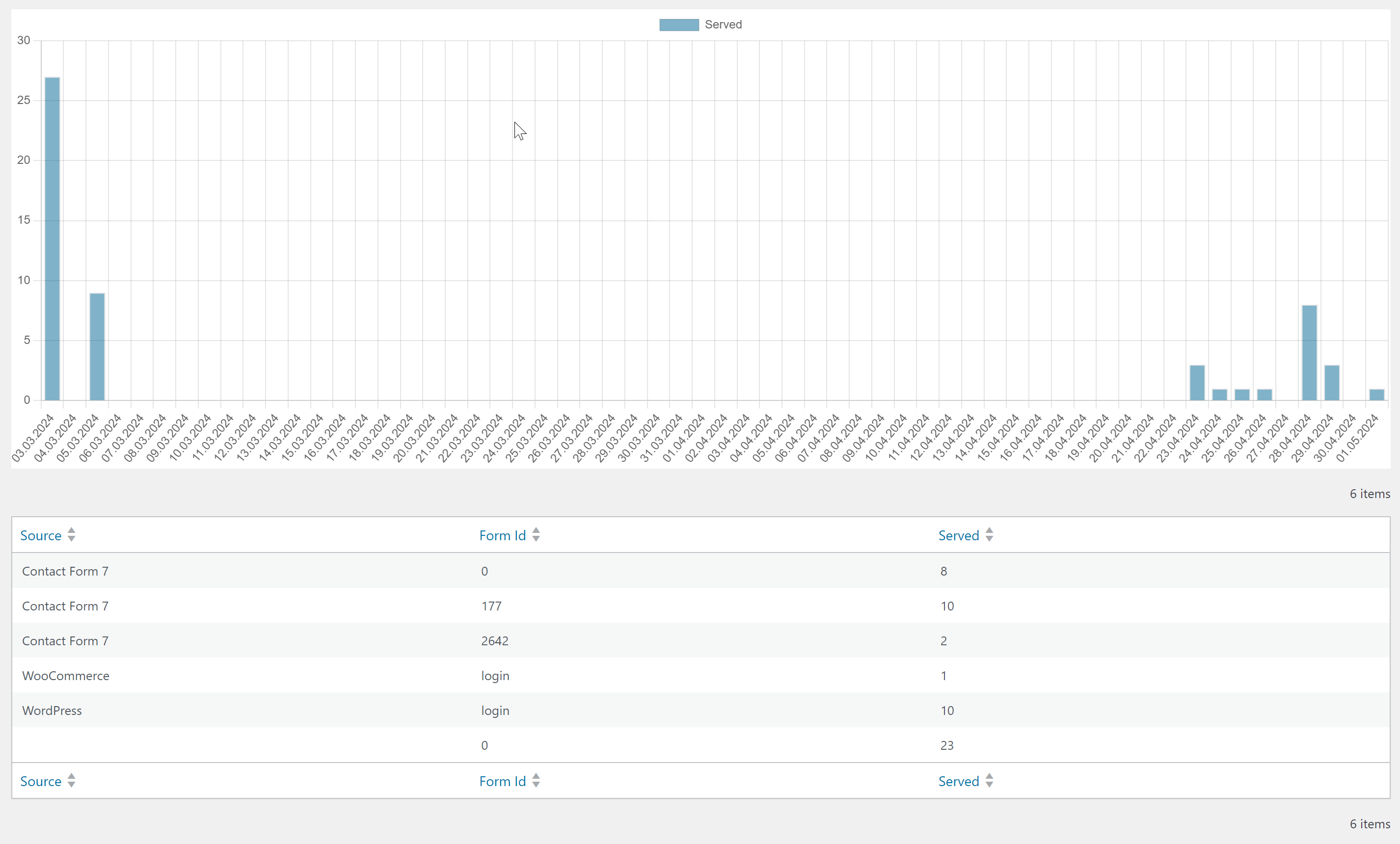
Task: Click the sort arrows beside top Served header
Action: 989,534
